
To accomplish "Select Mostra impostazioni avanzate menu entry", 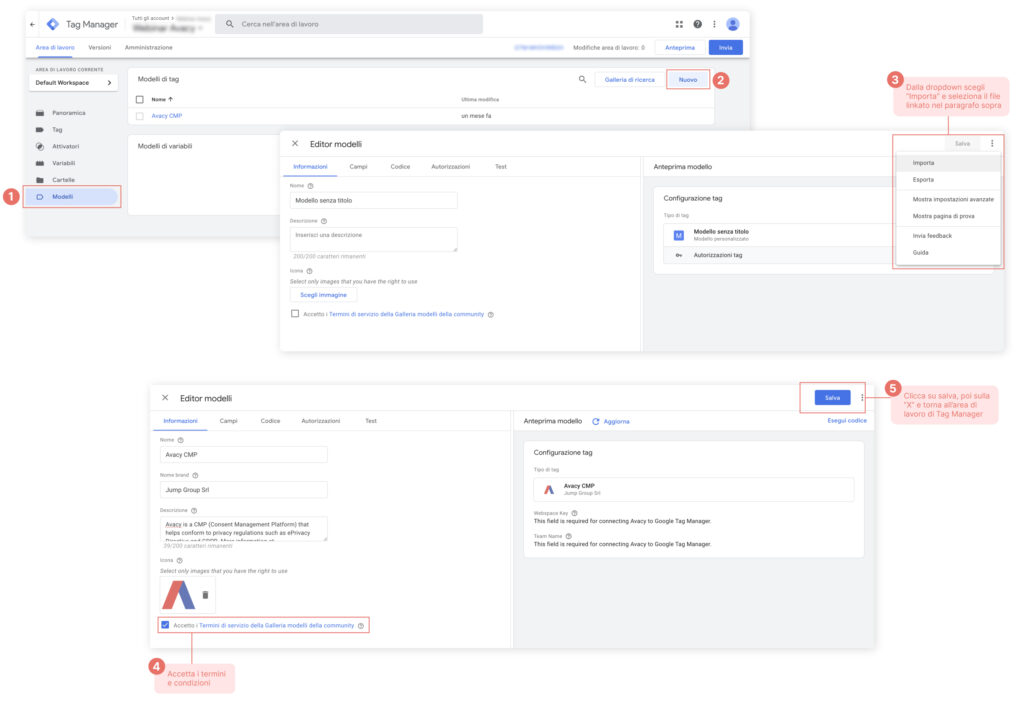I will [x=948, y=199].
